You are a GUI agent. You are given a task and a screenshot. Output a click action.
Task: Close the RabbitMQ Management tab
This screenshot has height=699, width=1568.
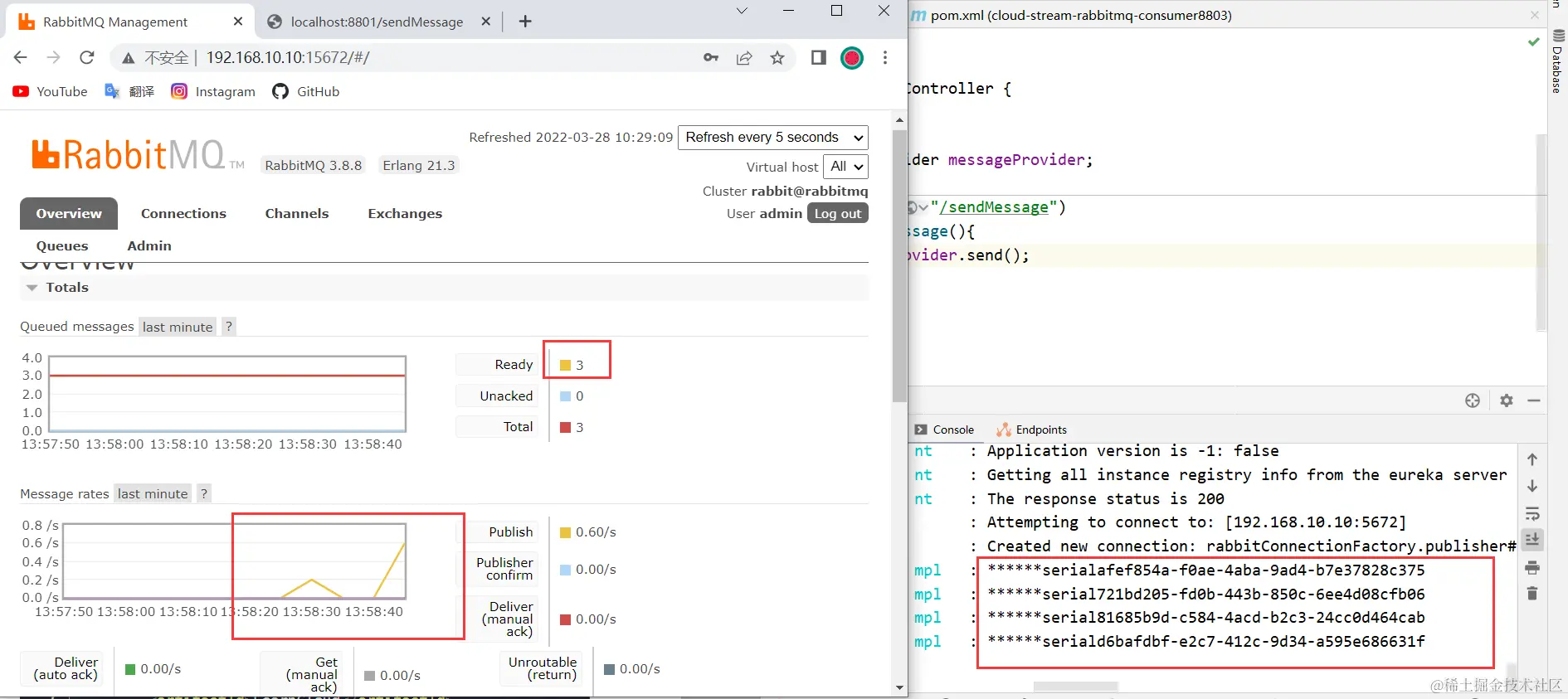coord(238,22)
